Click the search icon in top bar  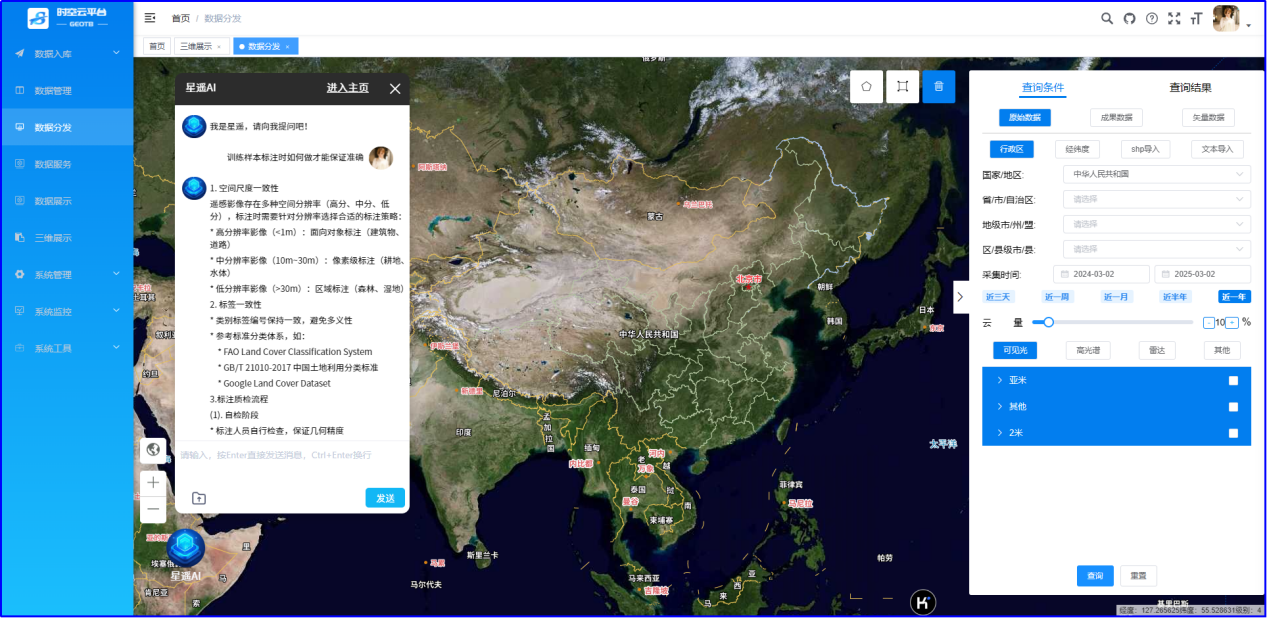[x=1107, y=18]
